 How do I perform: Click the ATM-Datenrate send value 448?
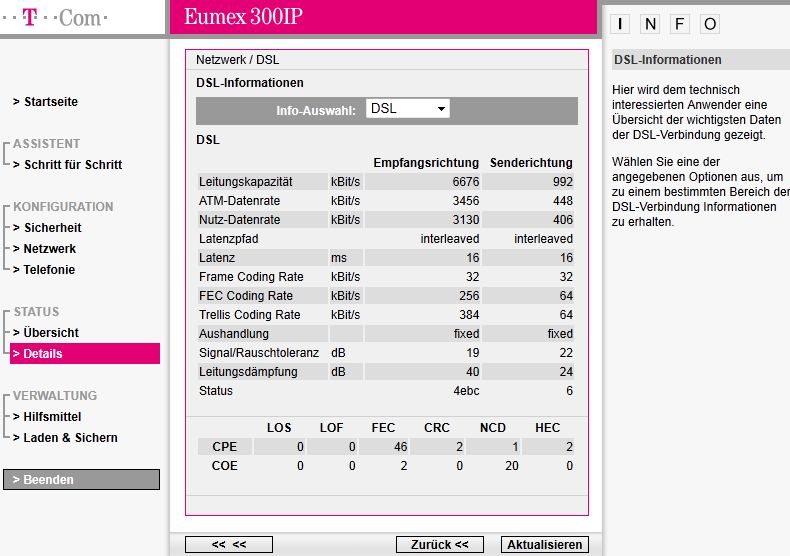coord(562,201)
